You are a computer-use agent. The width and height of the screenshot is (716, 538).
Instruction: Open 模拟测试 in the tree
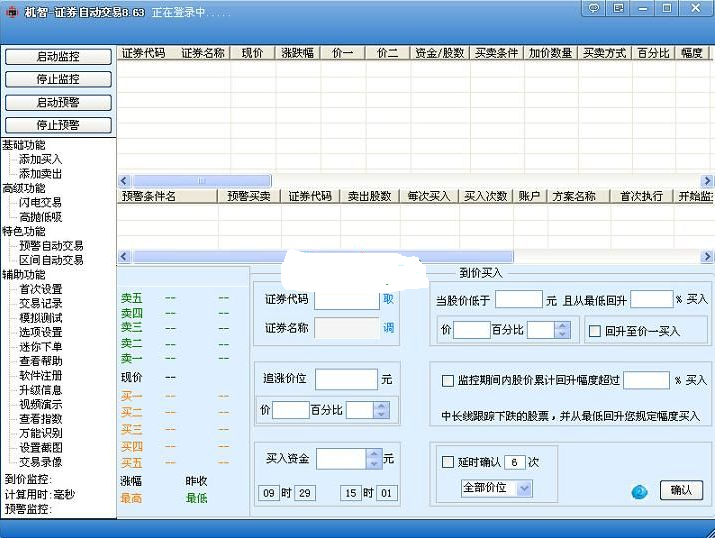click(x=40, y=318)
